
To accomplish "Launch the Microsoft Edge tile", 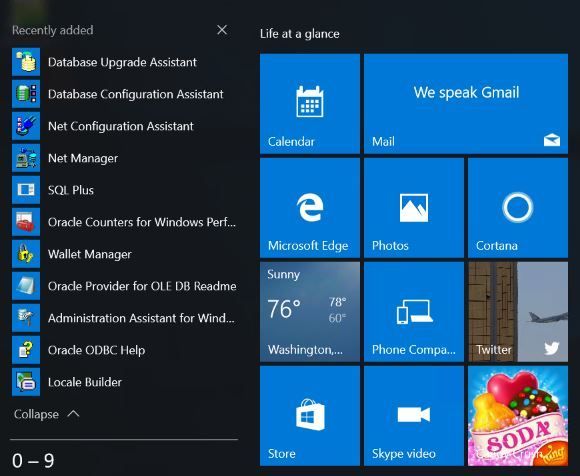I will pos(310,208).
